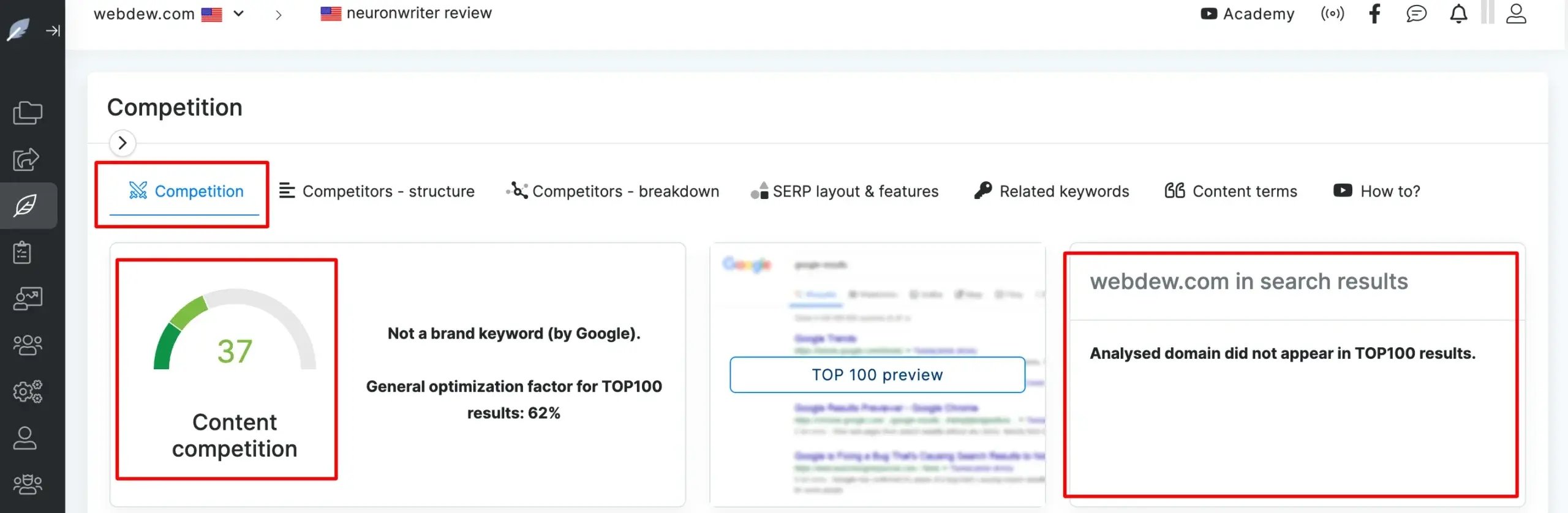Expand the Competition panel chevron button
This screenshot has width=1568, height=513.
point(123,143)
